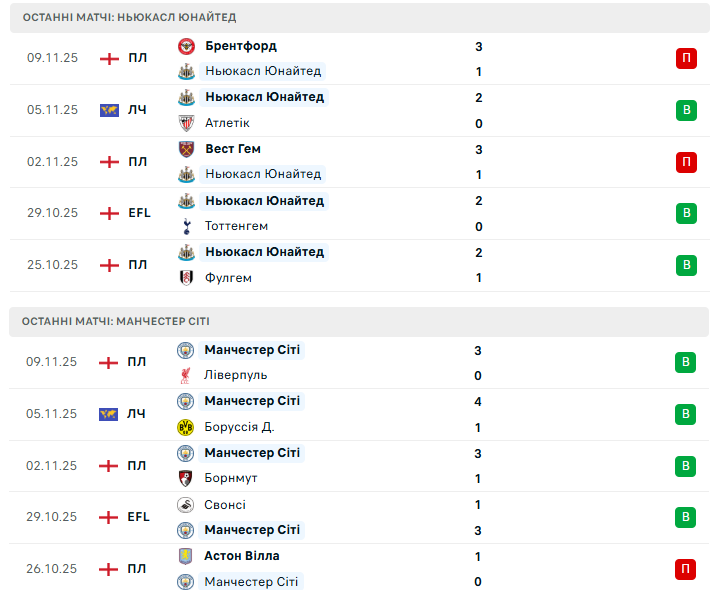Click the Aston Villa crest icon

[x=185, y=556]
